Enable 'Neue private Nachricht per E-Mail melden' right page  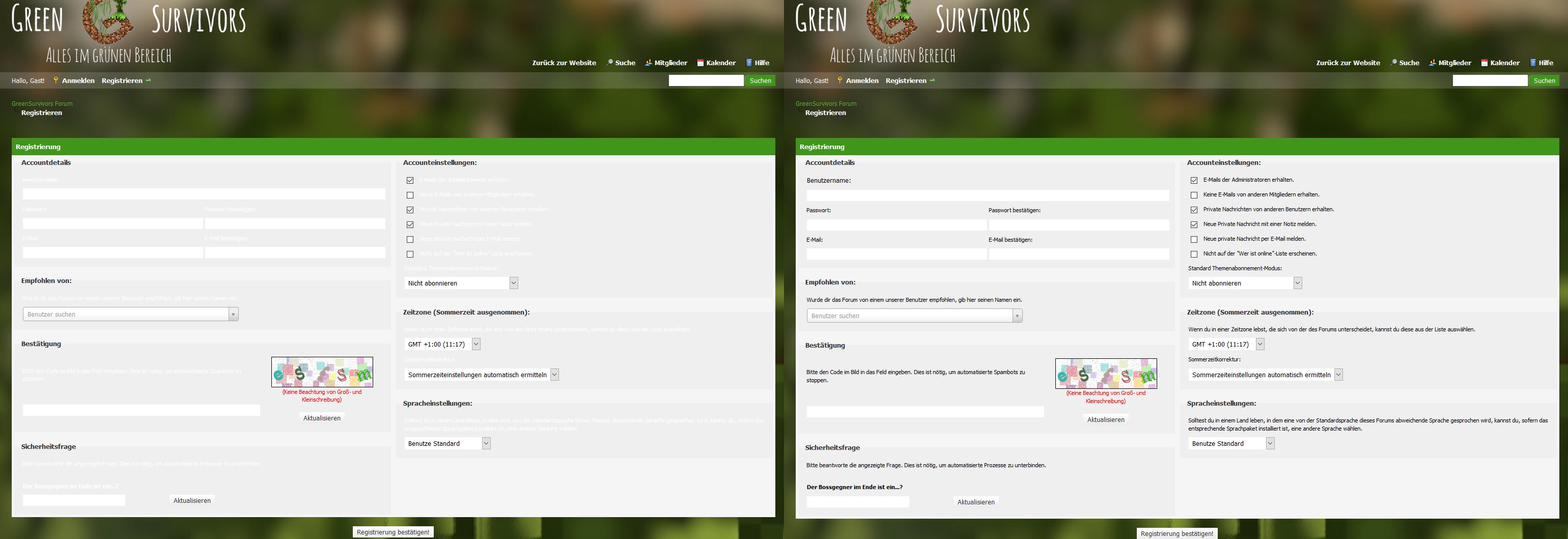point(1194,240)
